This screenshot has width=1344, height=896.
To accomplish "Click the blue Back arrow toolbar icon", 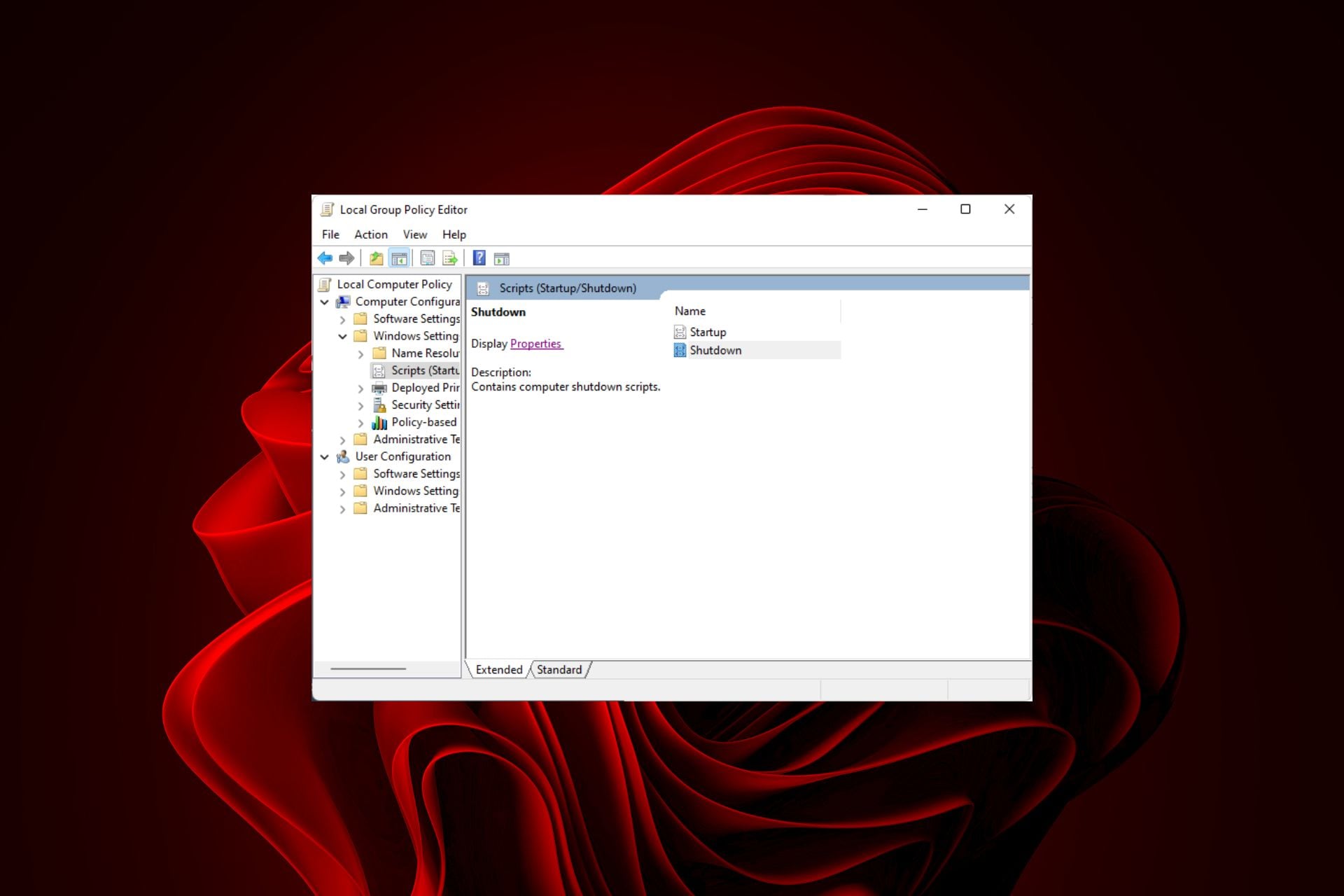I will click(325, 258).
